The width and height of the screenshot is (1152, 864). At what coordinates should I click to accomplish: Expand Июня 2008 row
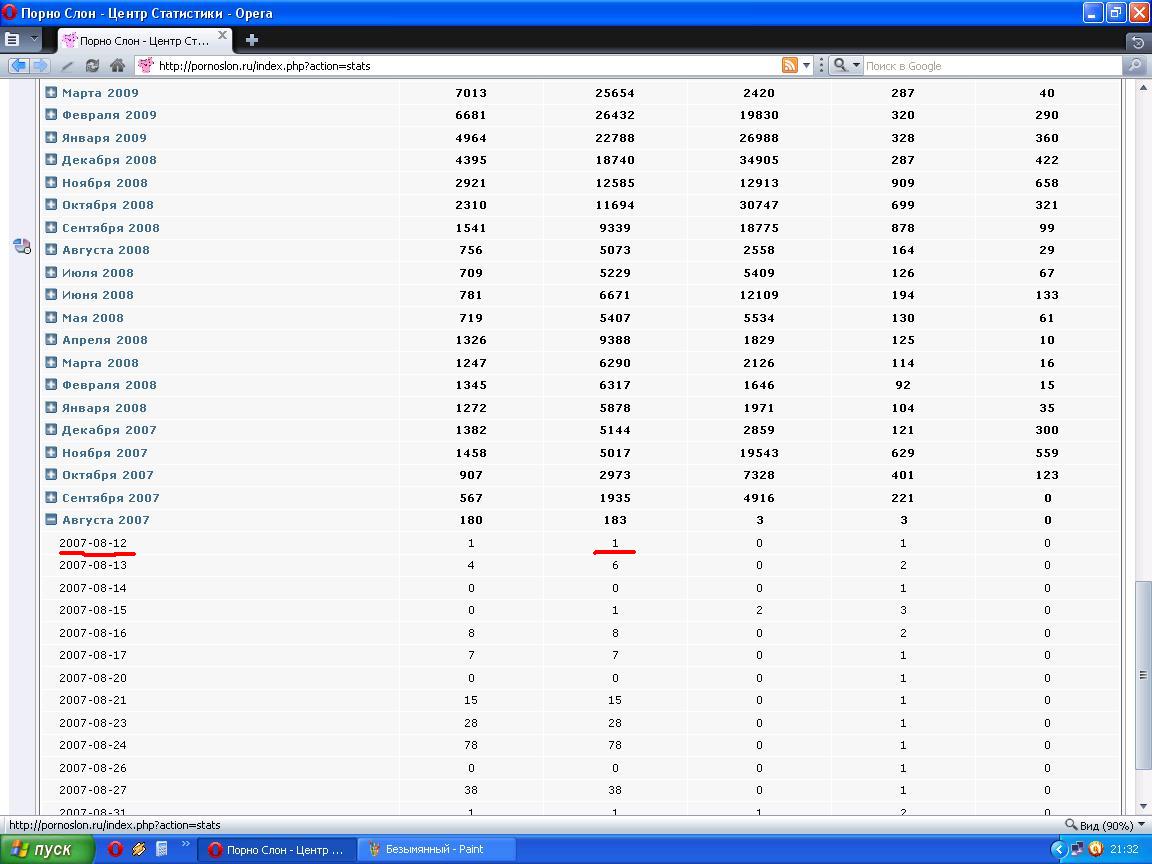51,295
